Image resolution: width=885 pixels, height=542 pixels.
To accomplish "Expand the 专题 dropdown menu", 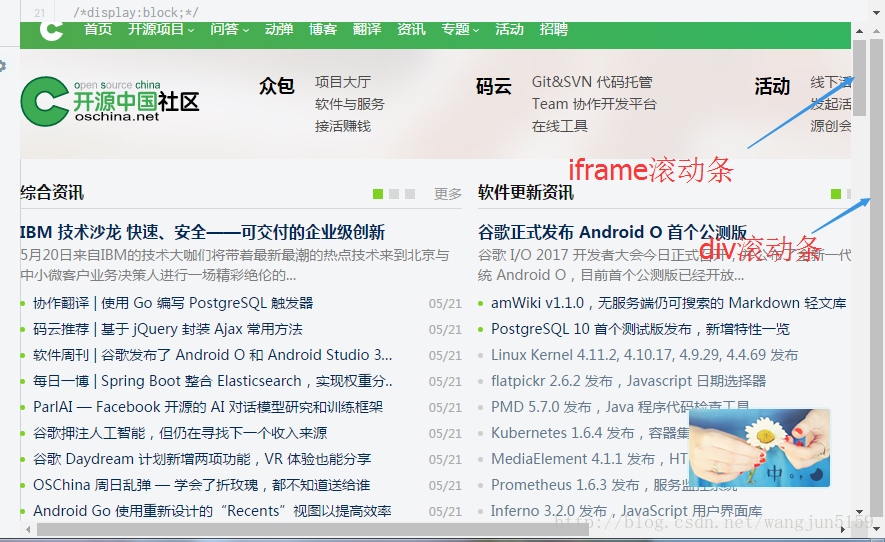I will [460, 29].
